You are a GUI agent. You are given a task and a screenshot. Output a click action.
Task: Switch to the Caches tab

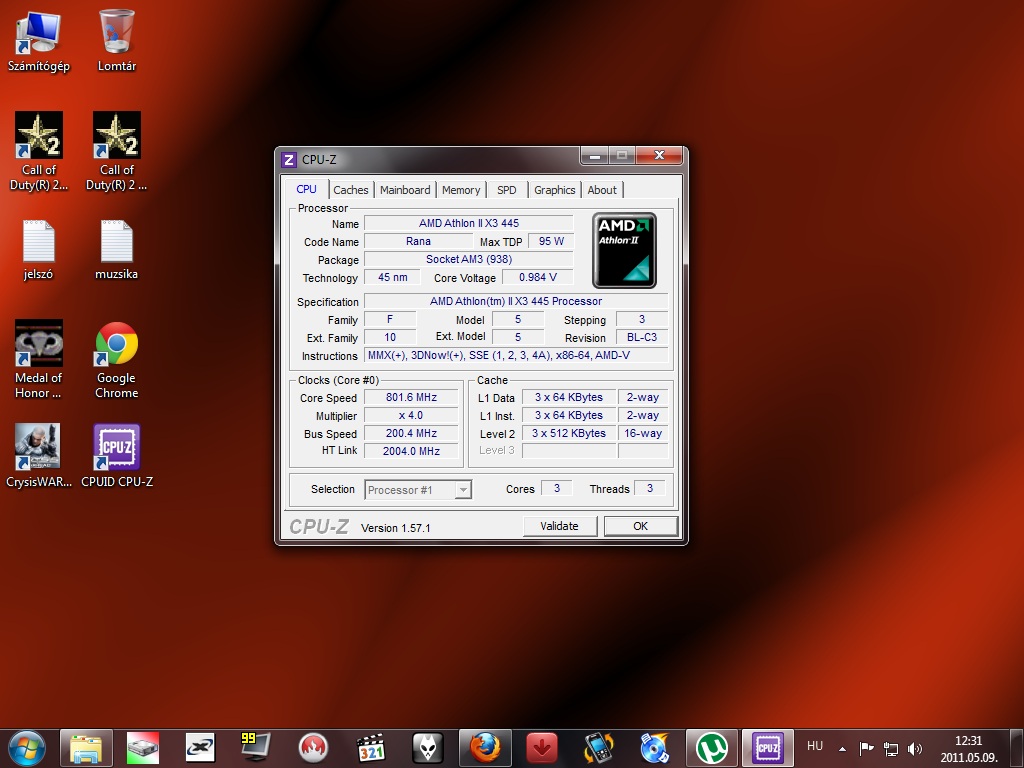point(351,190)
